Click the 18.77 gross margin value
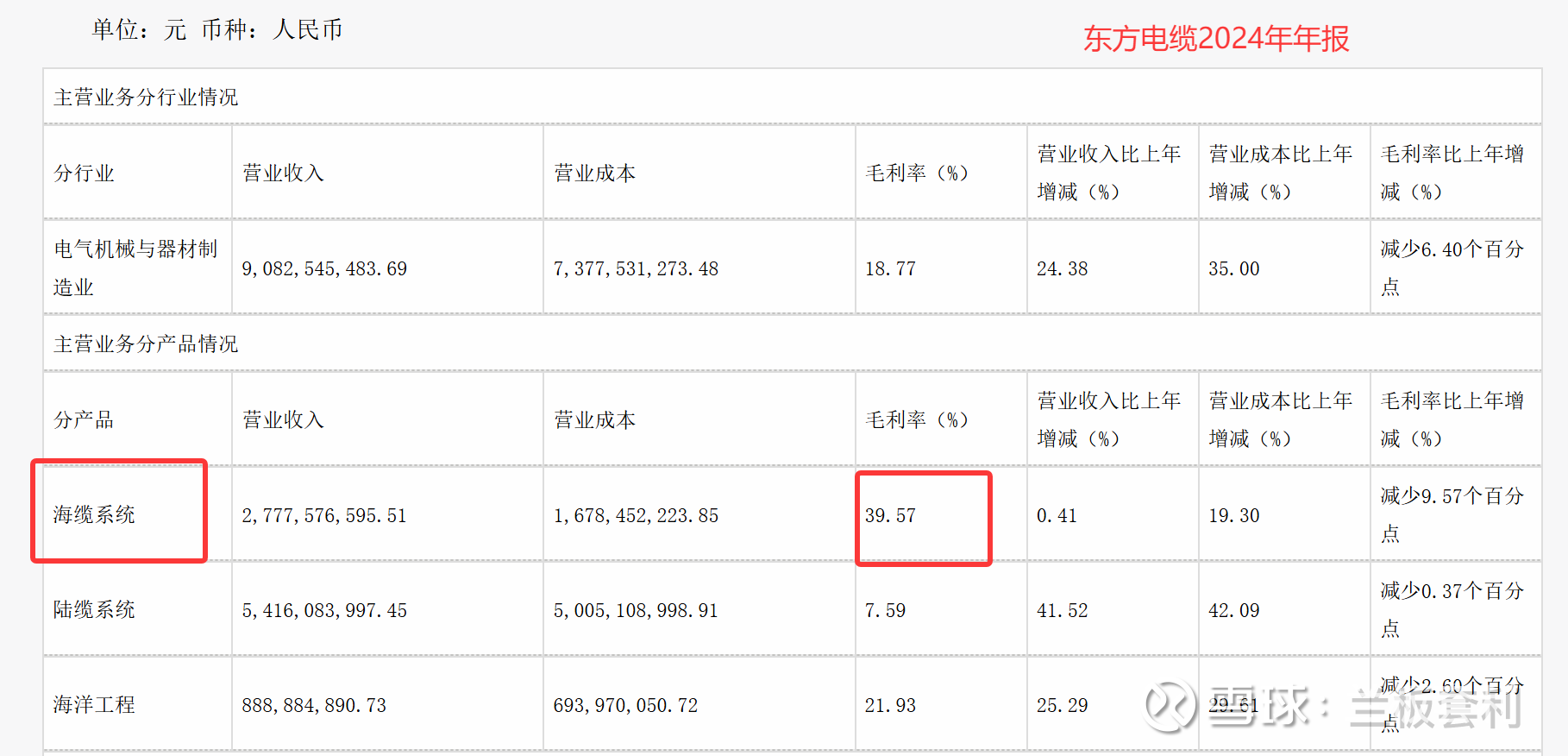The image size is (1568, 756). pyautogui.click(x=890, y=269)
